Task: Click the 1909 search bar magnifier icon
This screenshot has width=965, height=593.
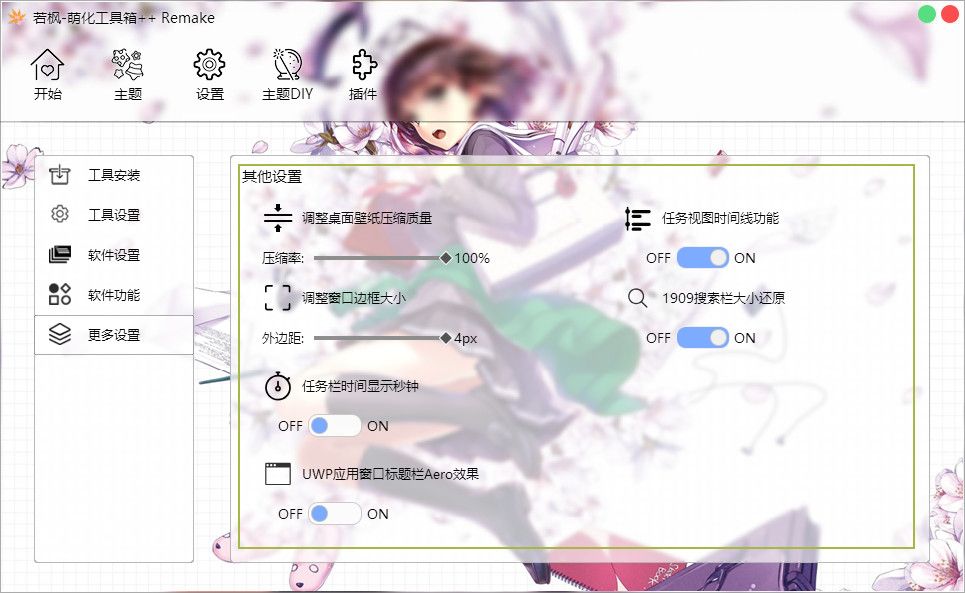Action: pos(637,298)
